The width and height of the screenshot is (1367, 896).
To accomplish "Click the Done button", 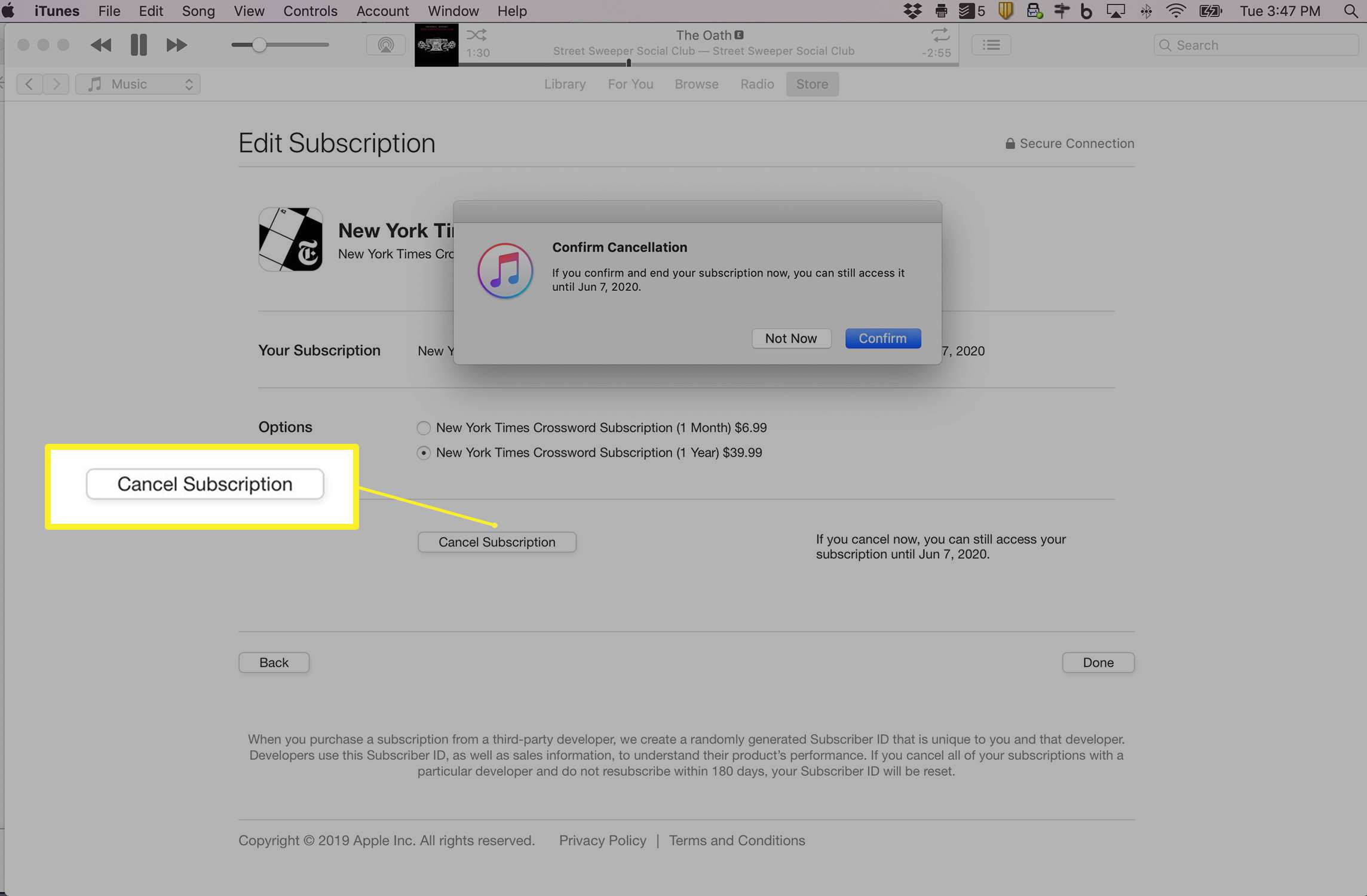I will [x=1098, y=662].
